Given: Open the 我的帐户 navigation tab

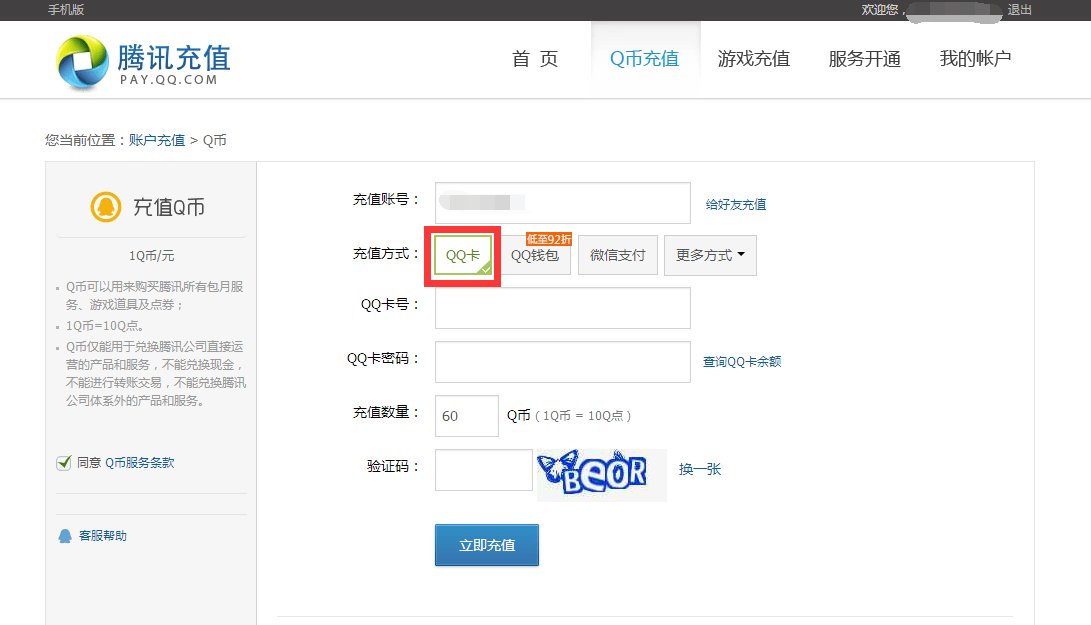Looking at the screenshot, I should pyautogui.click(x=975, y=59).
